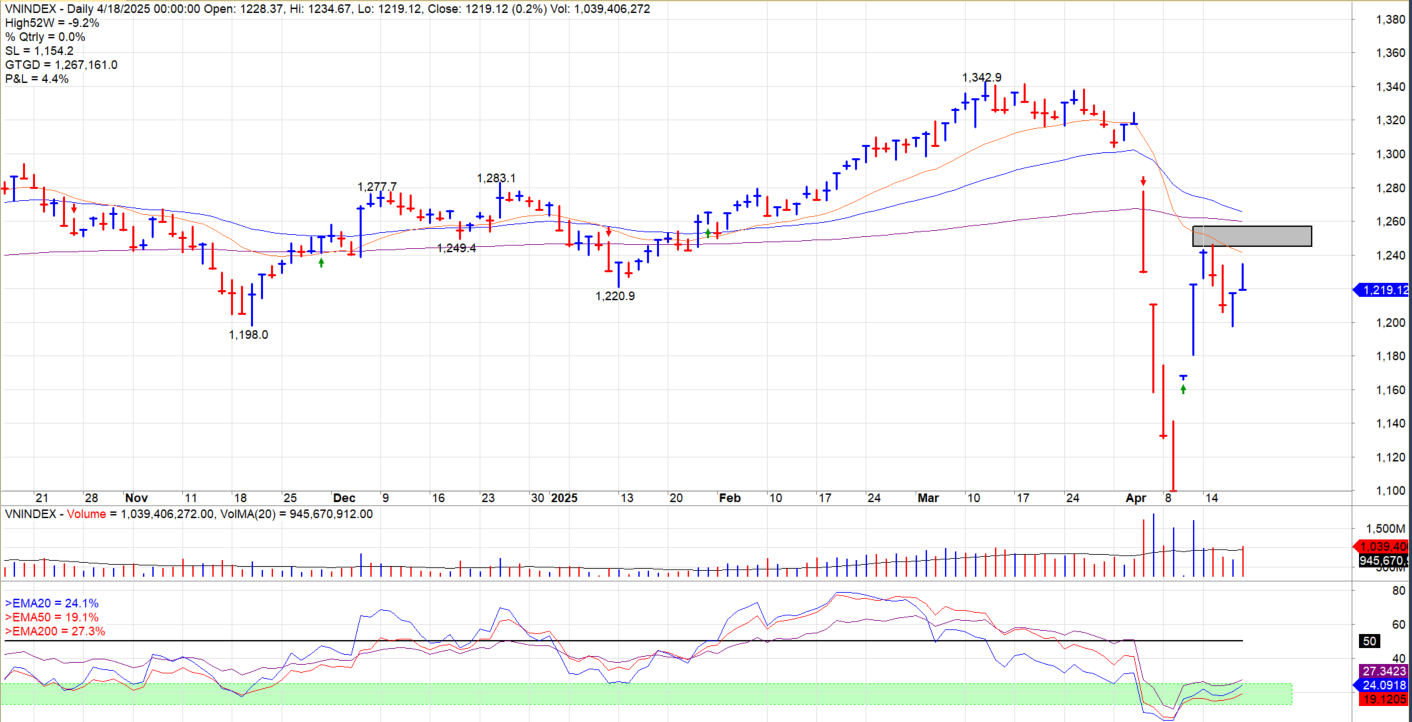Click the >EMA50 = 19.1% indicator label
The width and height of the screenshot is (1412, 722).
pyautogui.click(x=52, y=618)
